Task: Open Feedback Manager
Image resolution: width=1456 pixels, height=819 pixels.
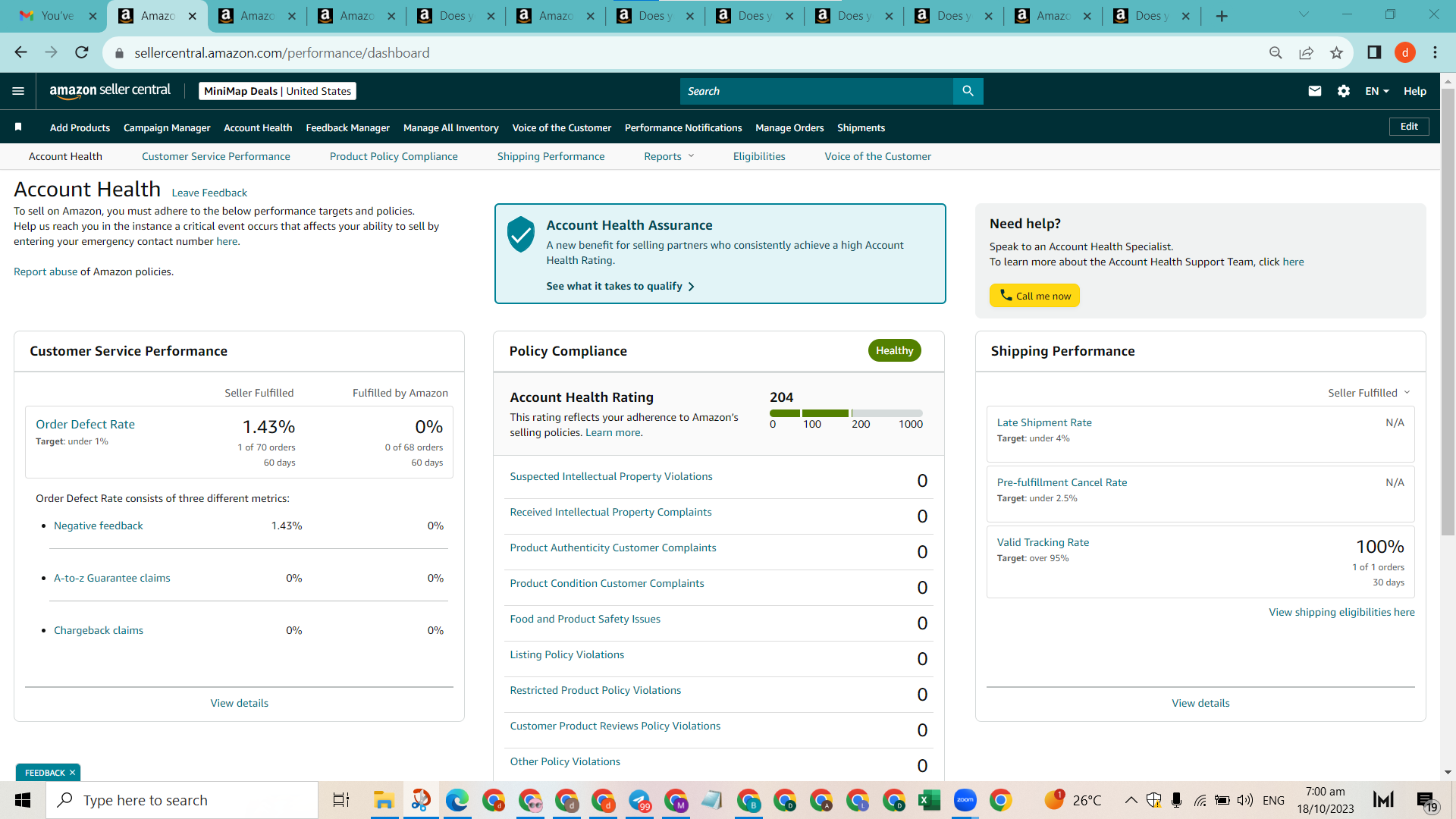Action: pos(347,127)
